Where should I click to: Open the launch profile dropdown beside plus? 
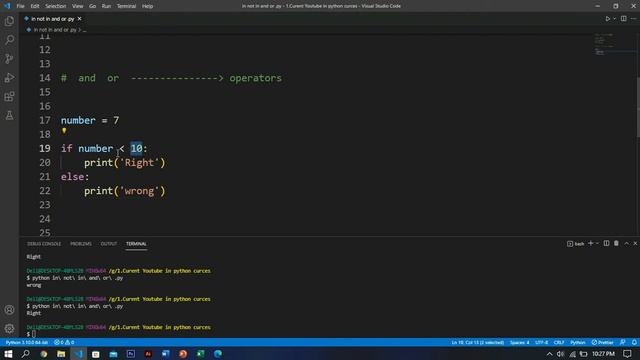click(x=598, y=243)
